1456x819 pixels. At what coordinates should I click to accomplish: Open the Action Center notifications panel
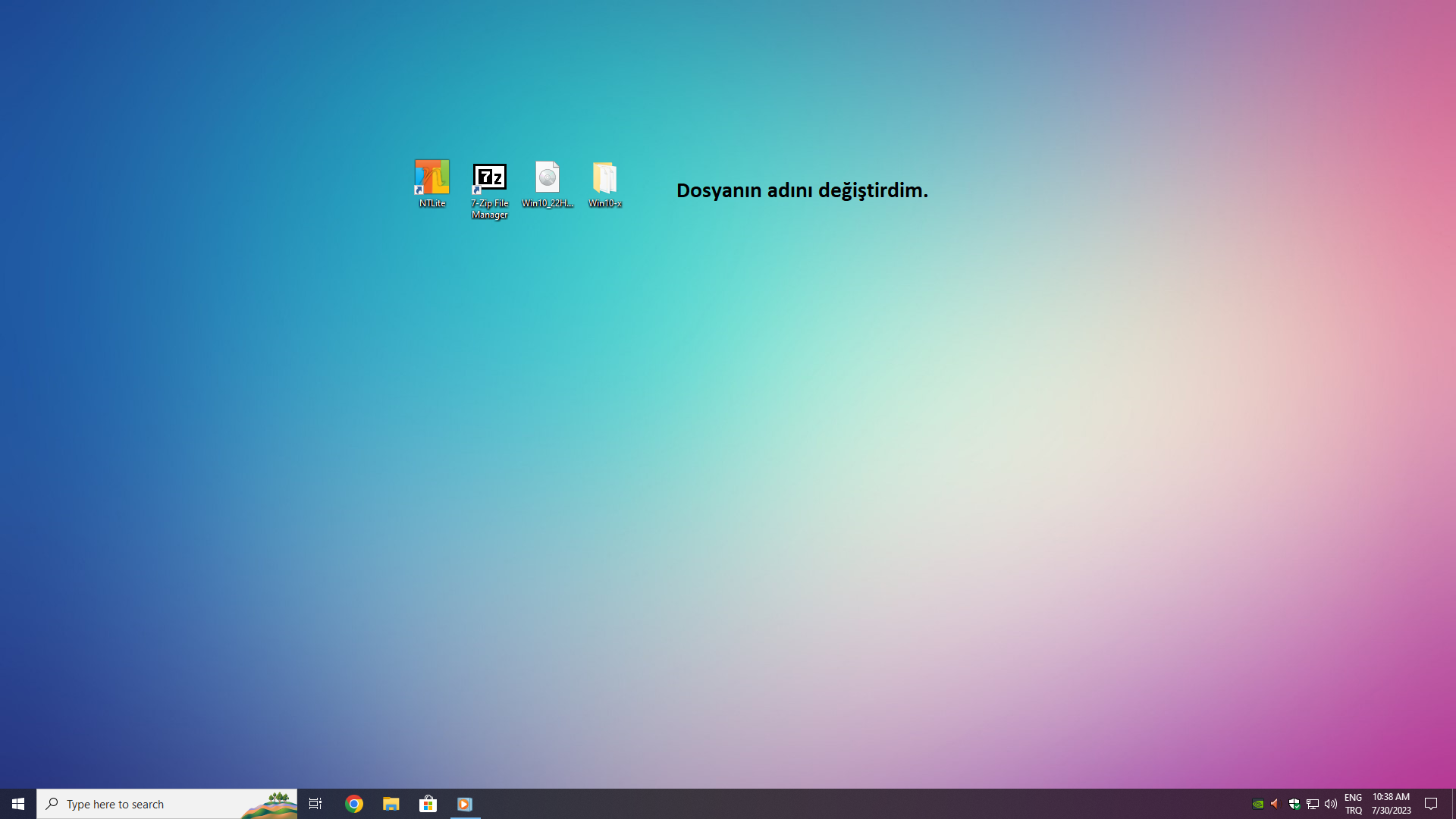[x=1431, y=804]
